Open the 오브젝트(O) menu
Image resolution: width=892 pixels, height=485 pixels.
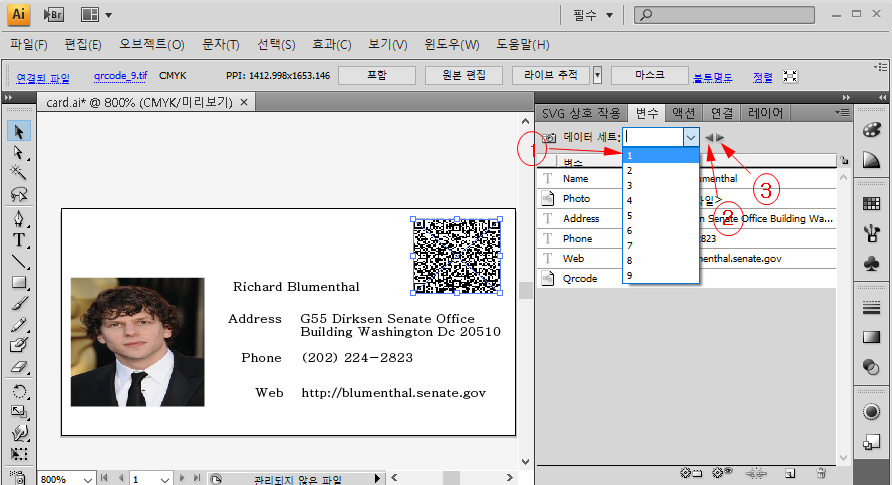pyautogui.click(x=152, y=45)
